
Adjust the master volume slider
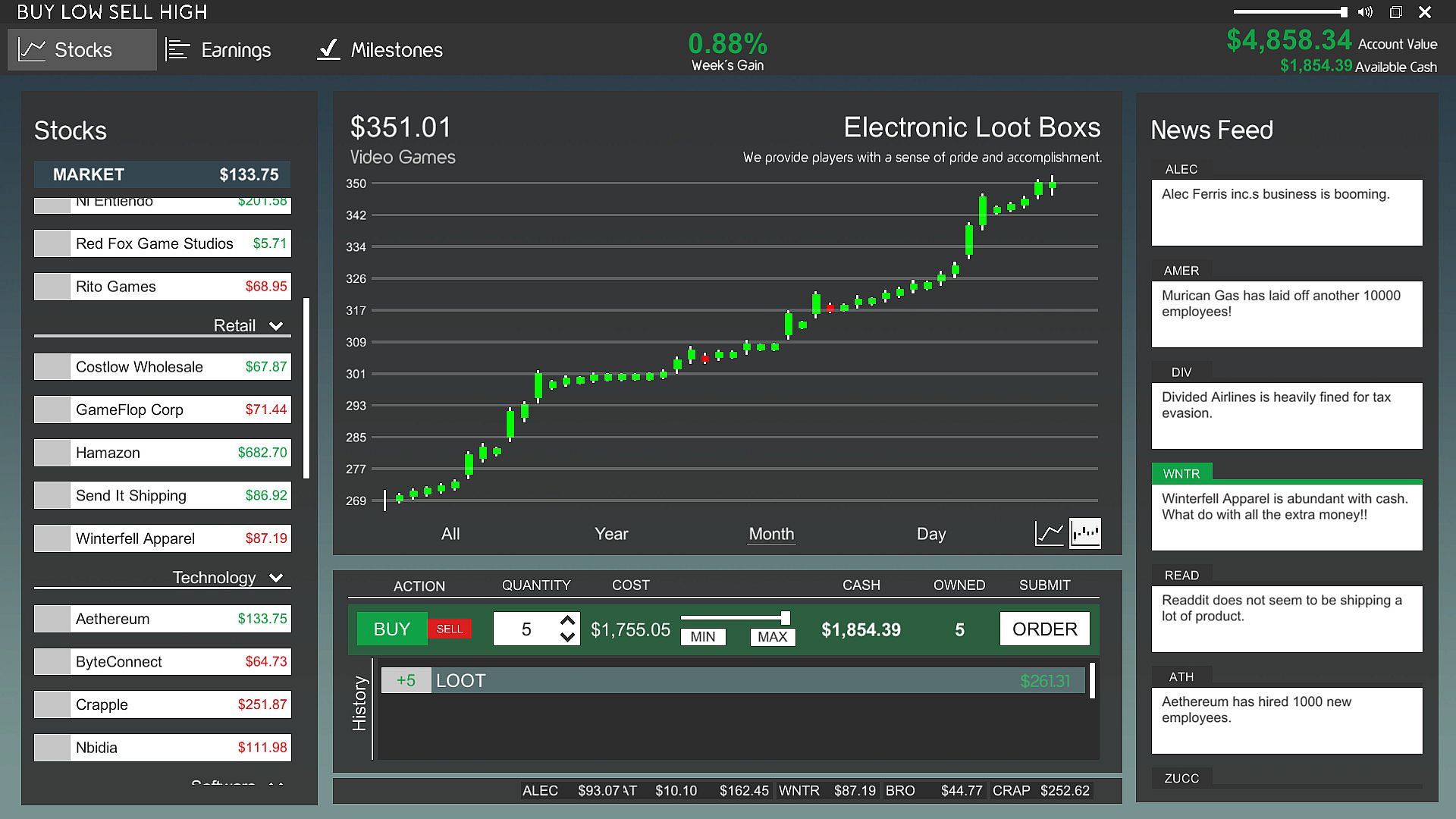tap(1289, 12)
